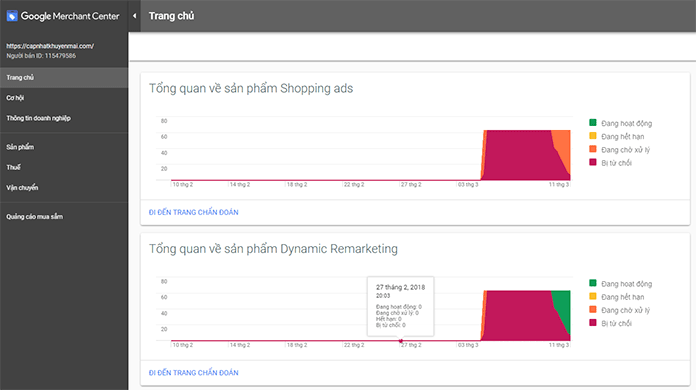
Task: Click the Tổng quan về sản phẩm Shopping ads heading
Action: (x=251, y=88)
